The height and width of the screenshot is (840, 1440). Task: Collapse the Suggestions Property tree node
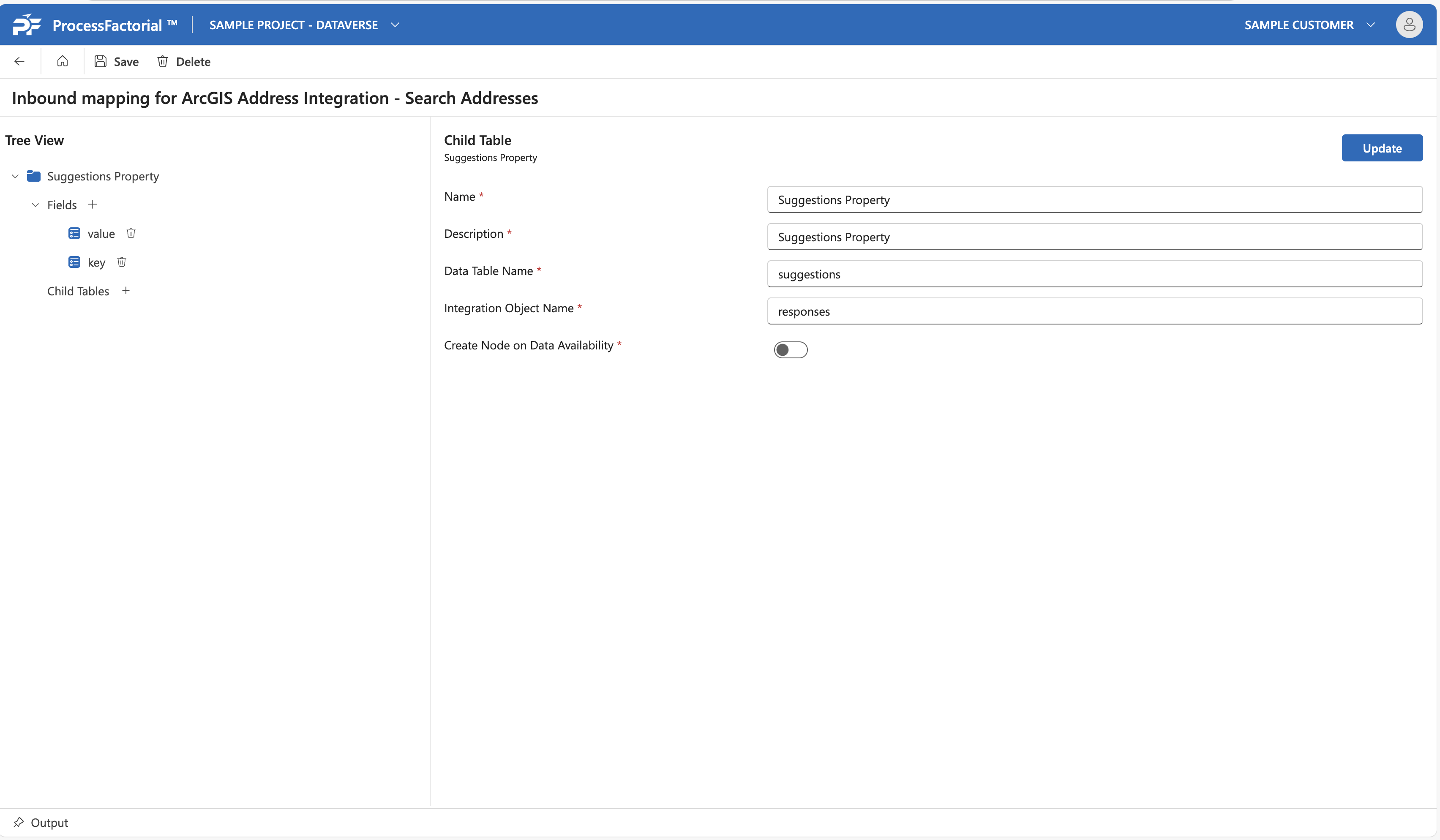pos(16,176)
